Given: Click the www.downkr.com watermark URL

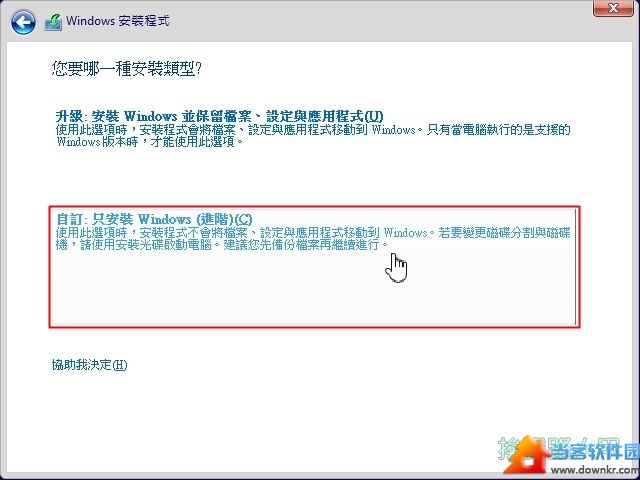Looking at the screenshot, I should coord(592,469).
